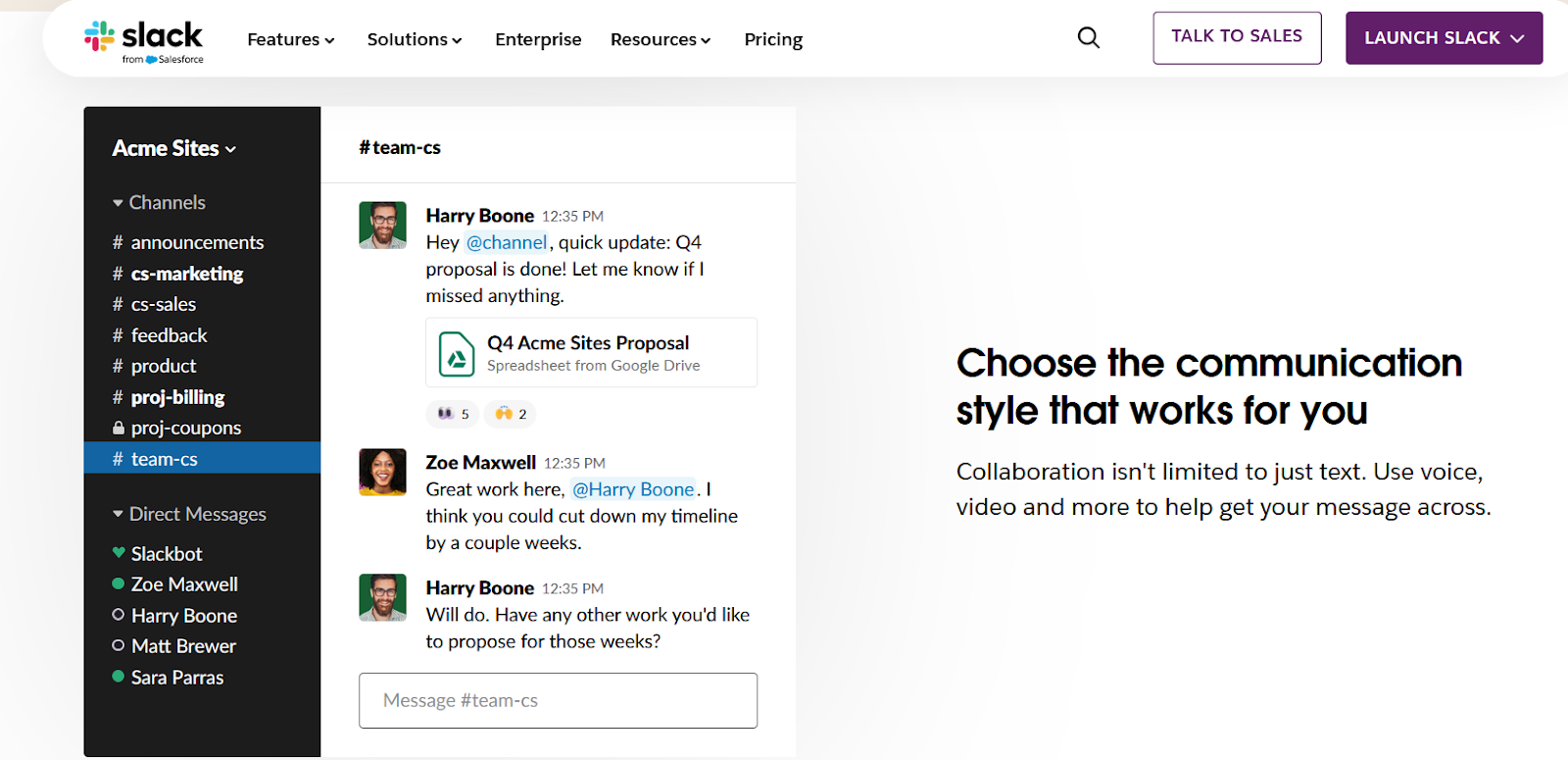This screenshot has width=1568, height=760.
Task: Click the 'Choose the communication style' heading
Action: click(x=1209, y=386)
